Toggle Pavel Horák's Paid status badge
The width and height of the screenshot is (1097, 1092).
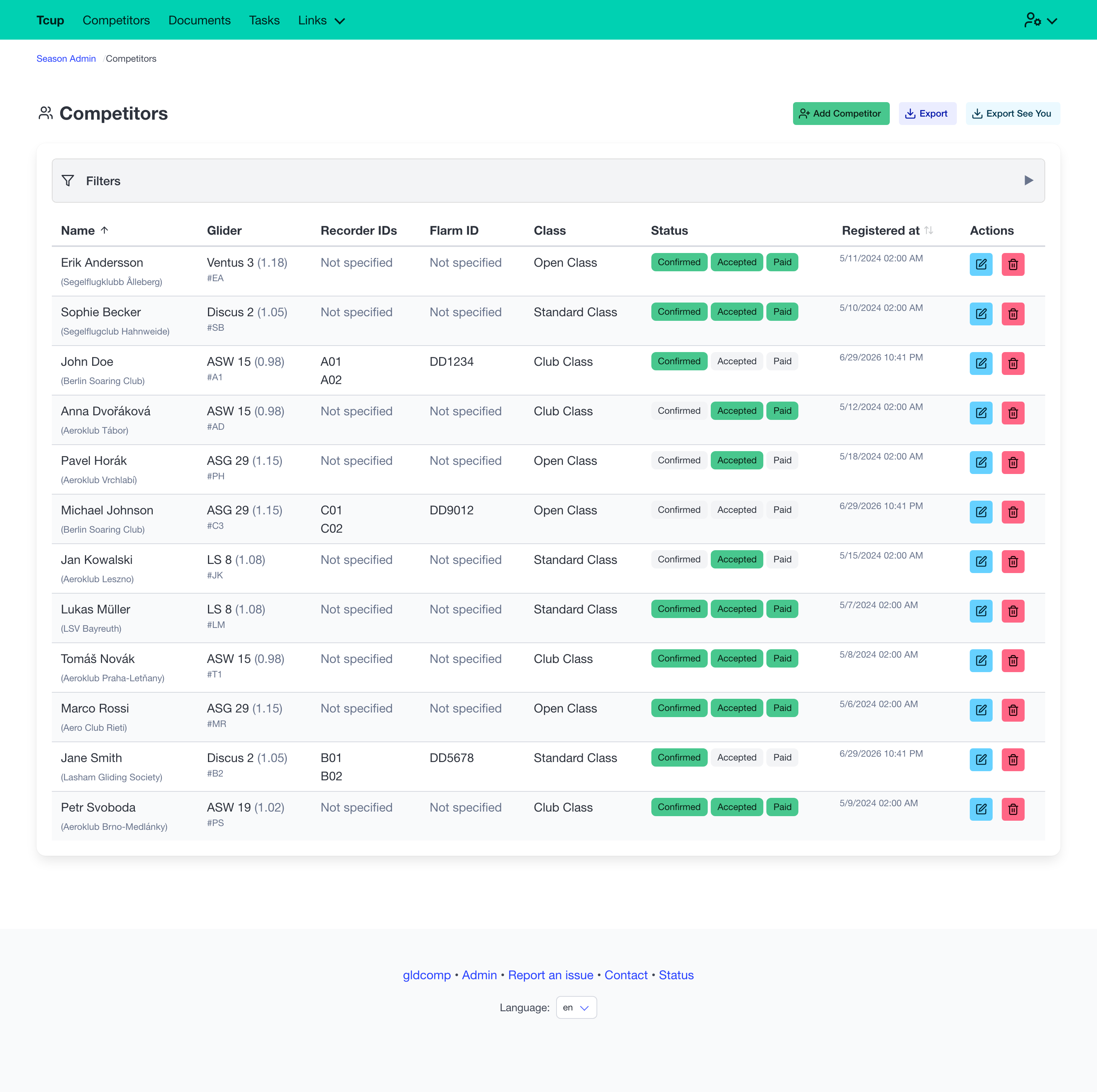click(x=782, y=460)
